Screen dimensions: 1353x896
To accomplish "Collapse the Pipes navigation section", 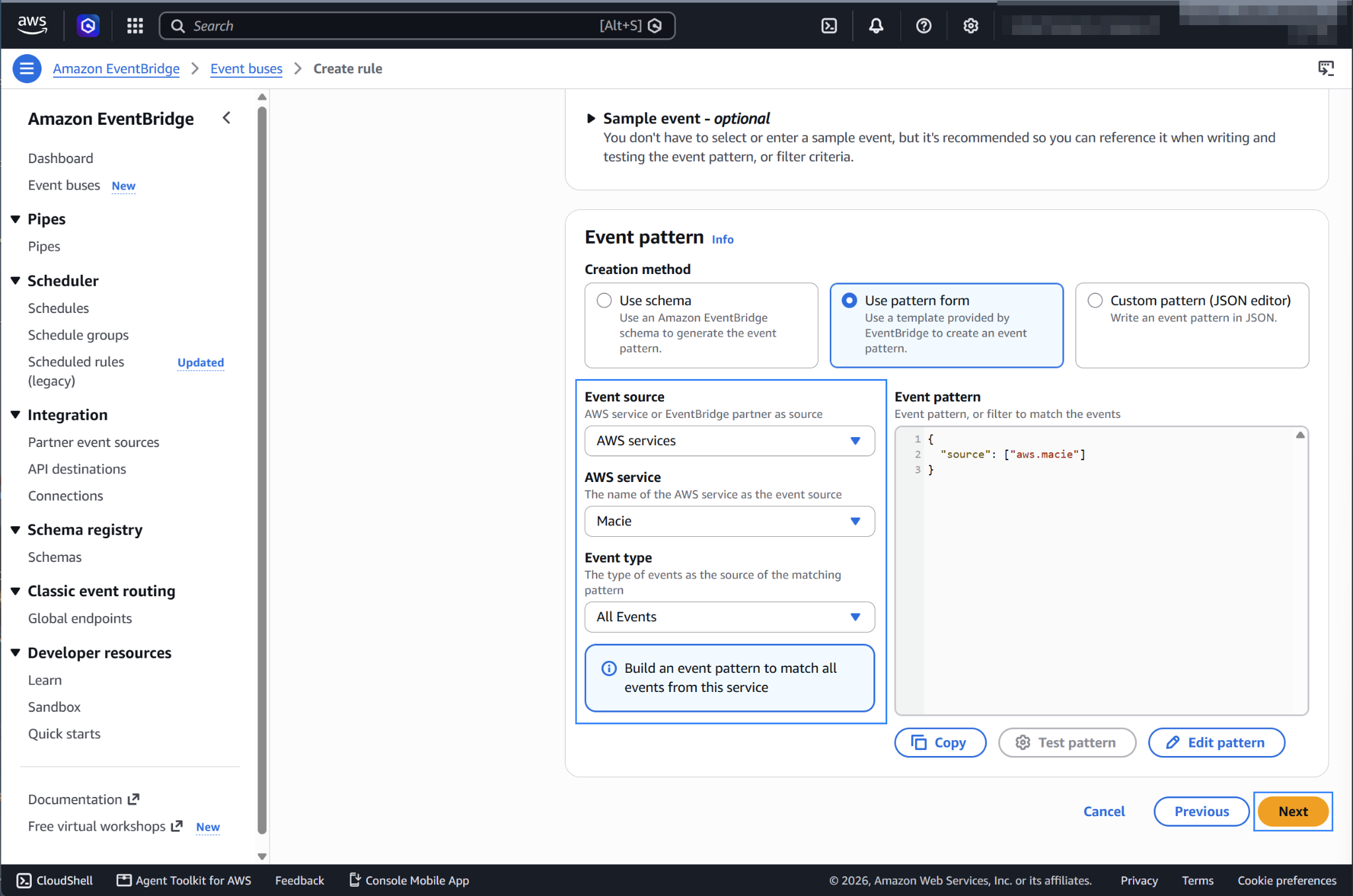I will click(x=16, y=219).
